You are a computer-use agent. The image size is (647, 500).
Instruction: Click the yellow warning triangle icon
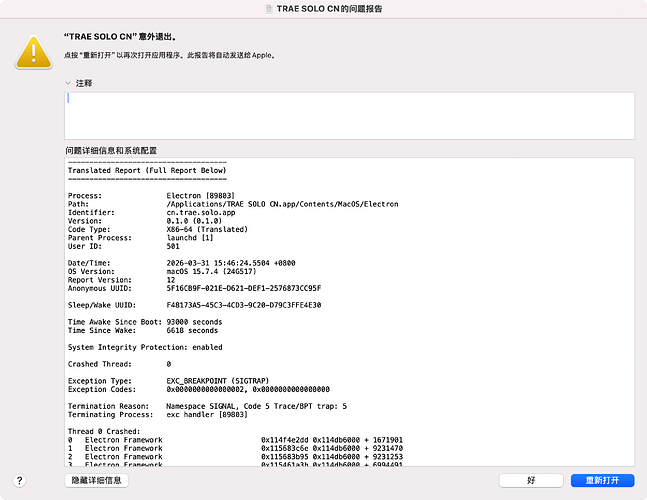(33, 52)
